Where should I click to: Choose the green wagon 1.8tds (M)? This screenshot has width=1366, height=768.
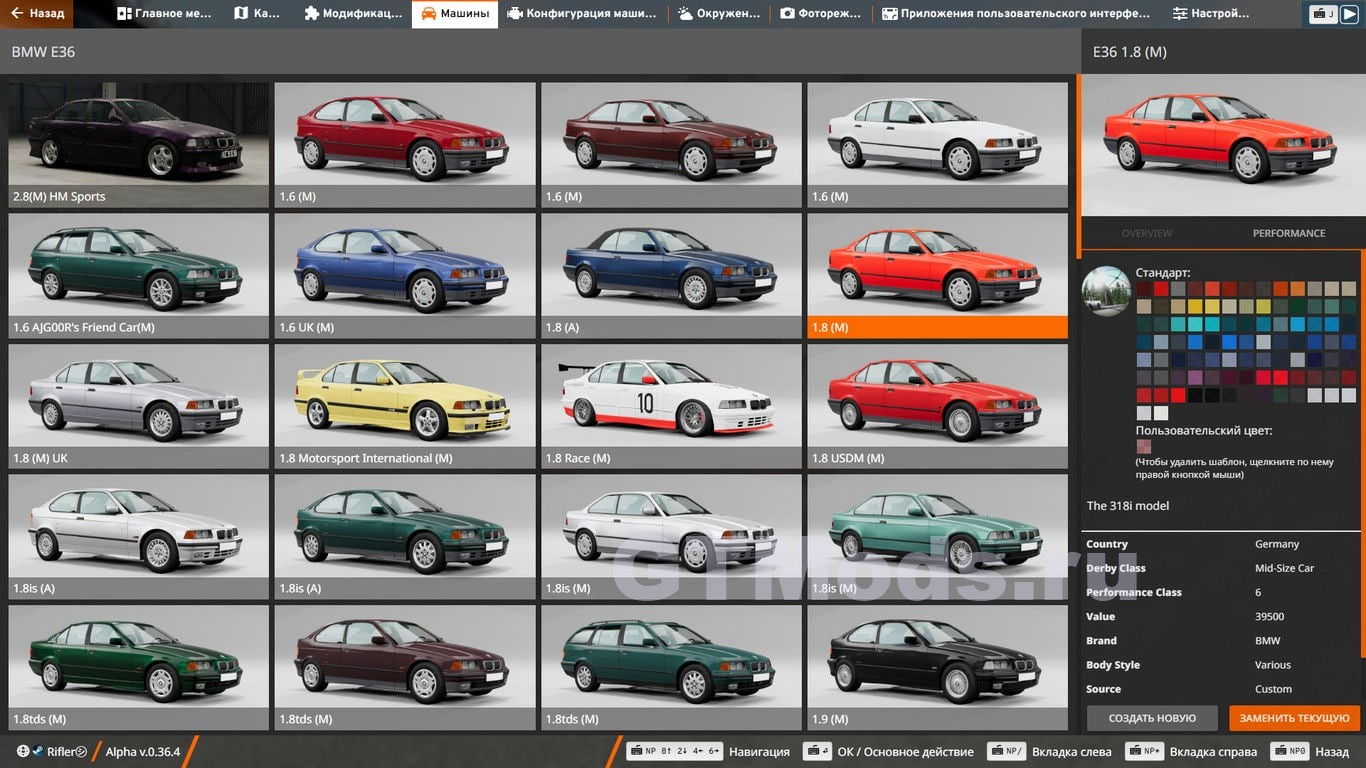[671, 667]
